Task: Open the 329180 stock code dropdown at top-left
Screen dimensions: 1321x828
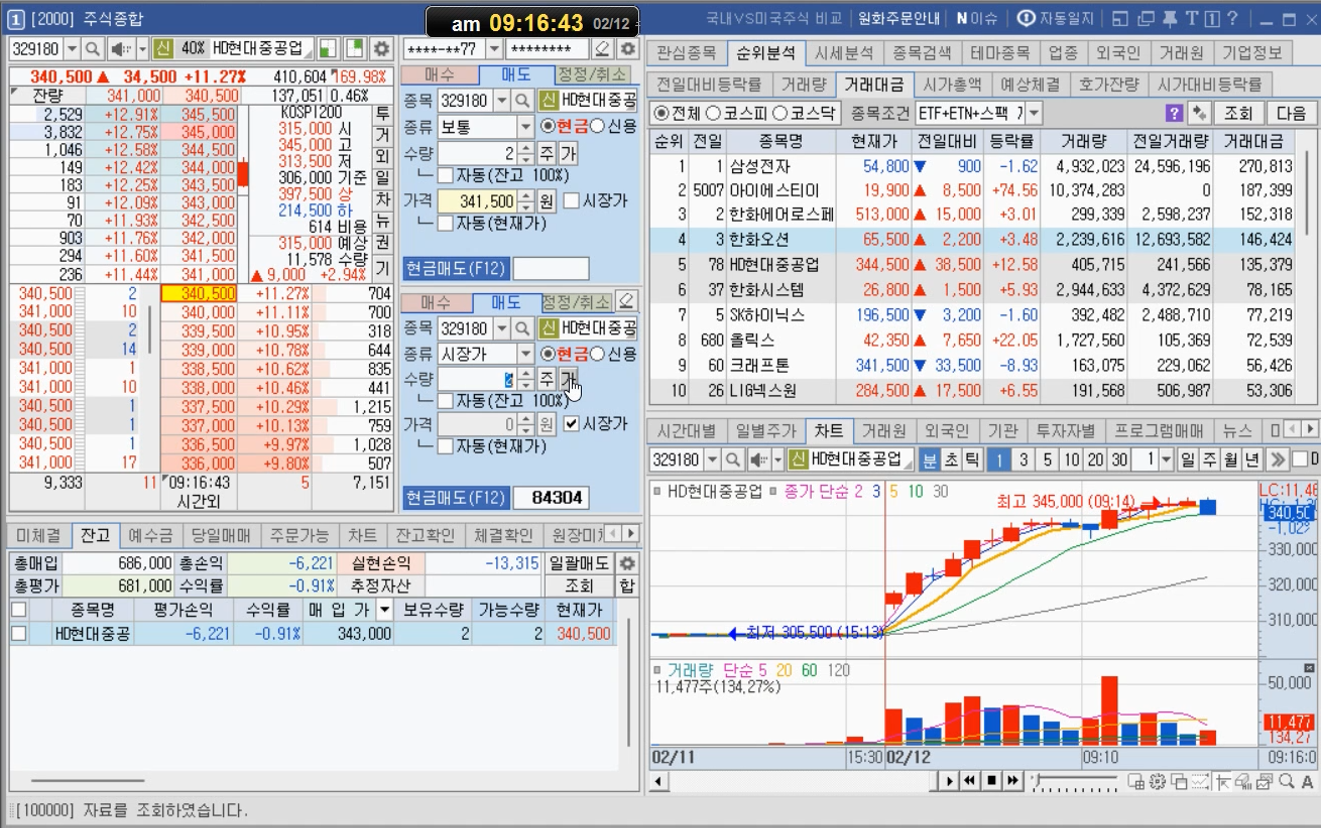Action: (71, 48)
